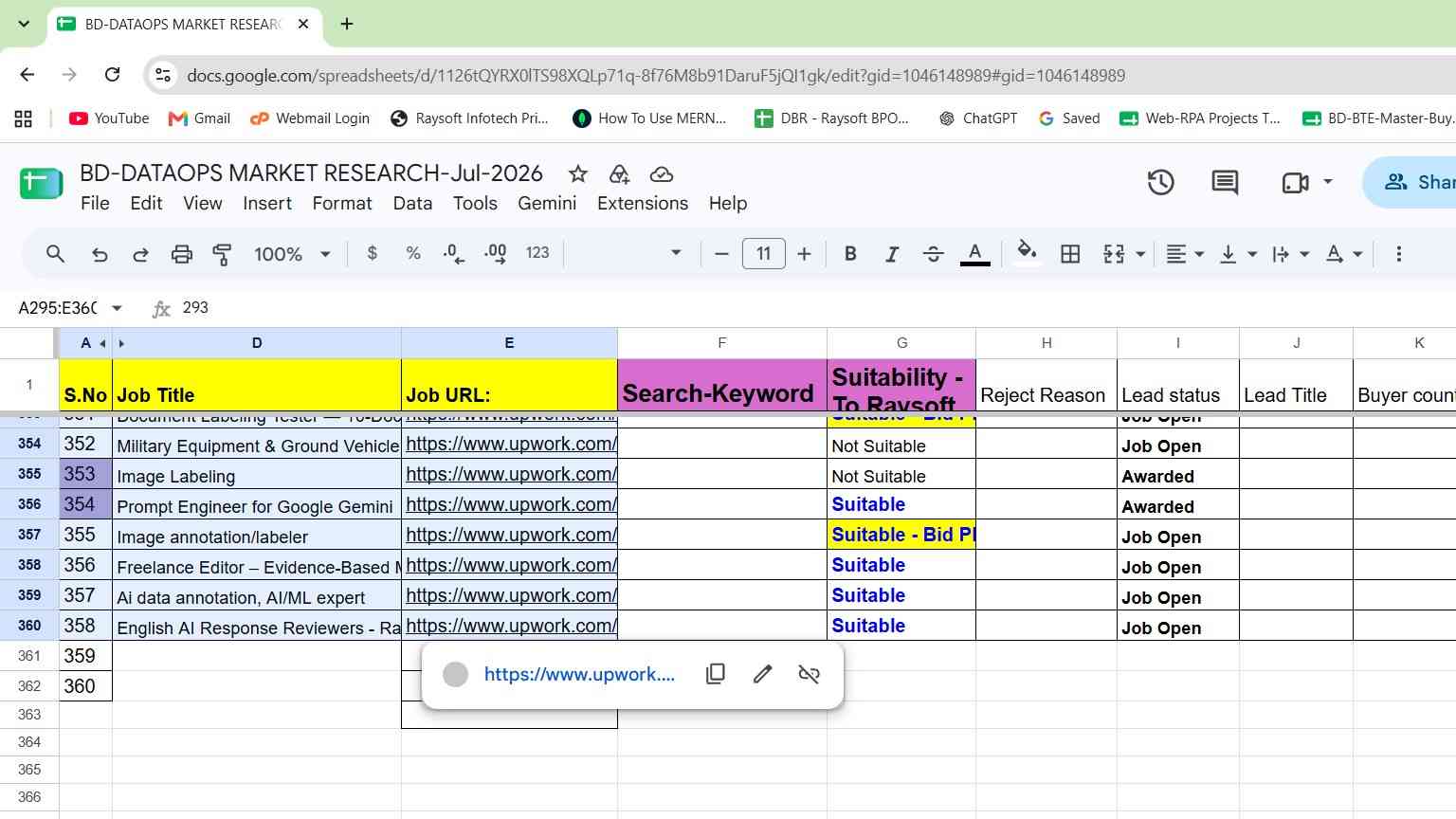Expand the zoom 100% dropdown
1456x819 pixels.
pyautogui.click(x=325, y=254)
